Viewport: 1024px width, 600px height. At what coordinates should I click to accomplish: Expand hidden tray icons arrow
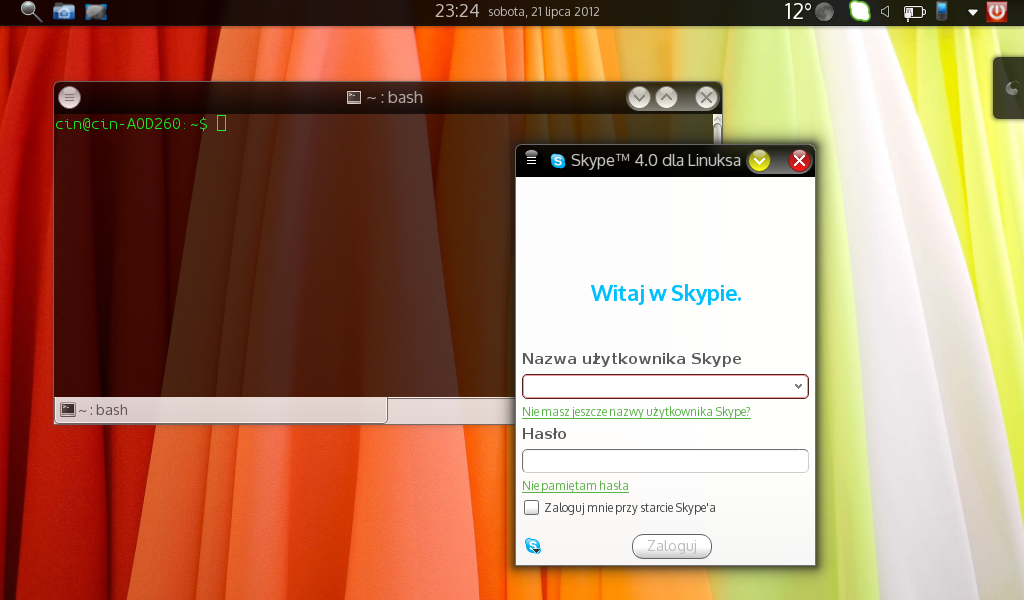pos(972,12)
